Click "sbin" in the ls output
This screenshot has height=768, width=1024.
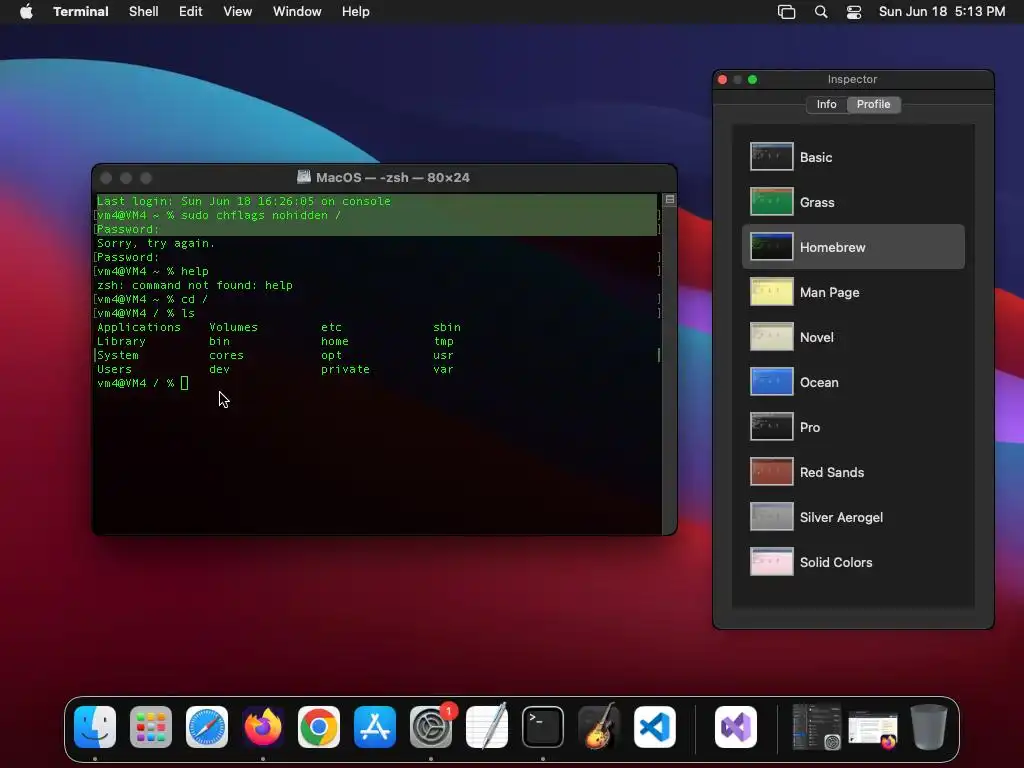click(447, 327)
